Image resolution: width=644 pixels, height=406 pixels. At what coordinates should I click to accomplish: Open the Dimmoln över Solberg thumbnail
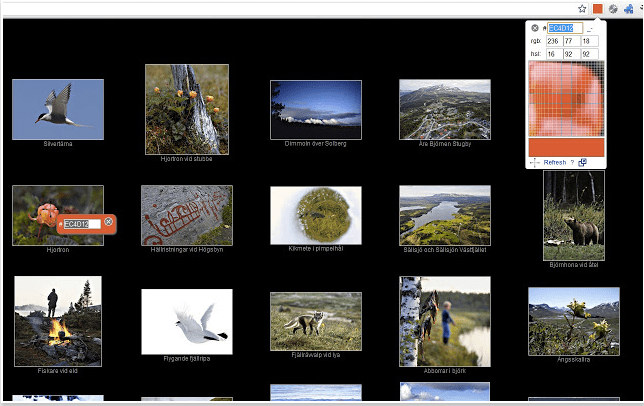(316, 110)
